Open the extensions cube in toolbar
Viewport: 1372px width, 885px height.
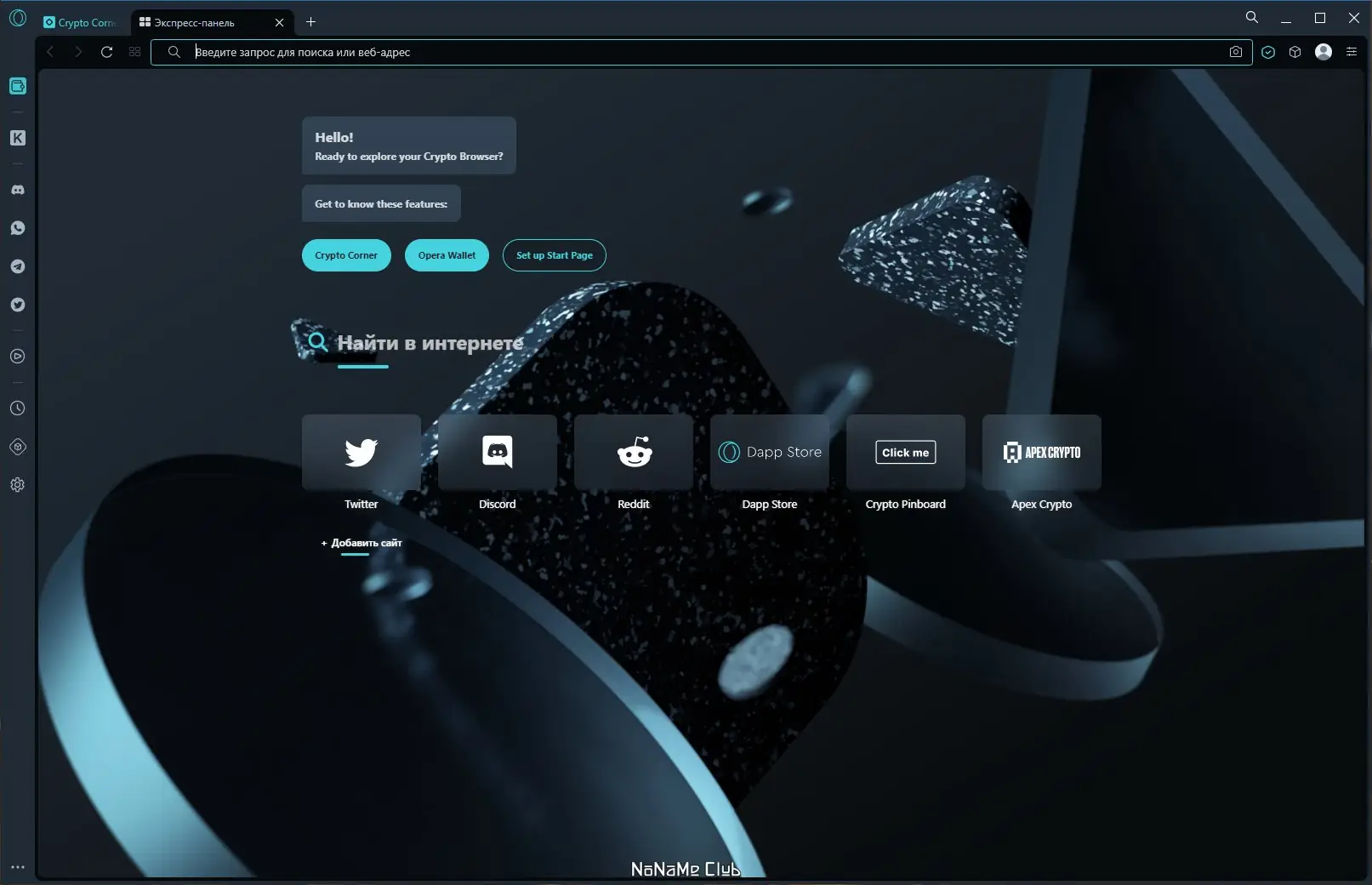1295,52
